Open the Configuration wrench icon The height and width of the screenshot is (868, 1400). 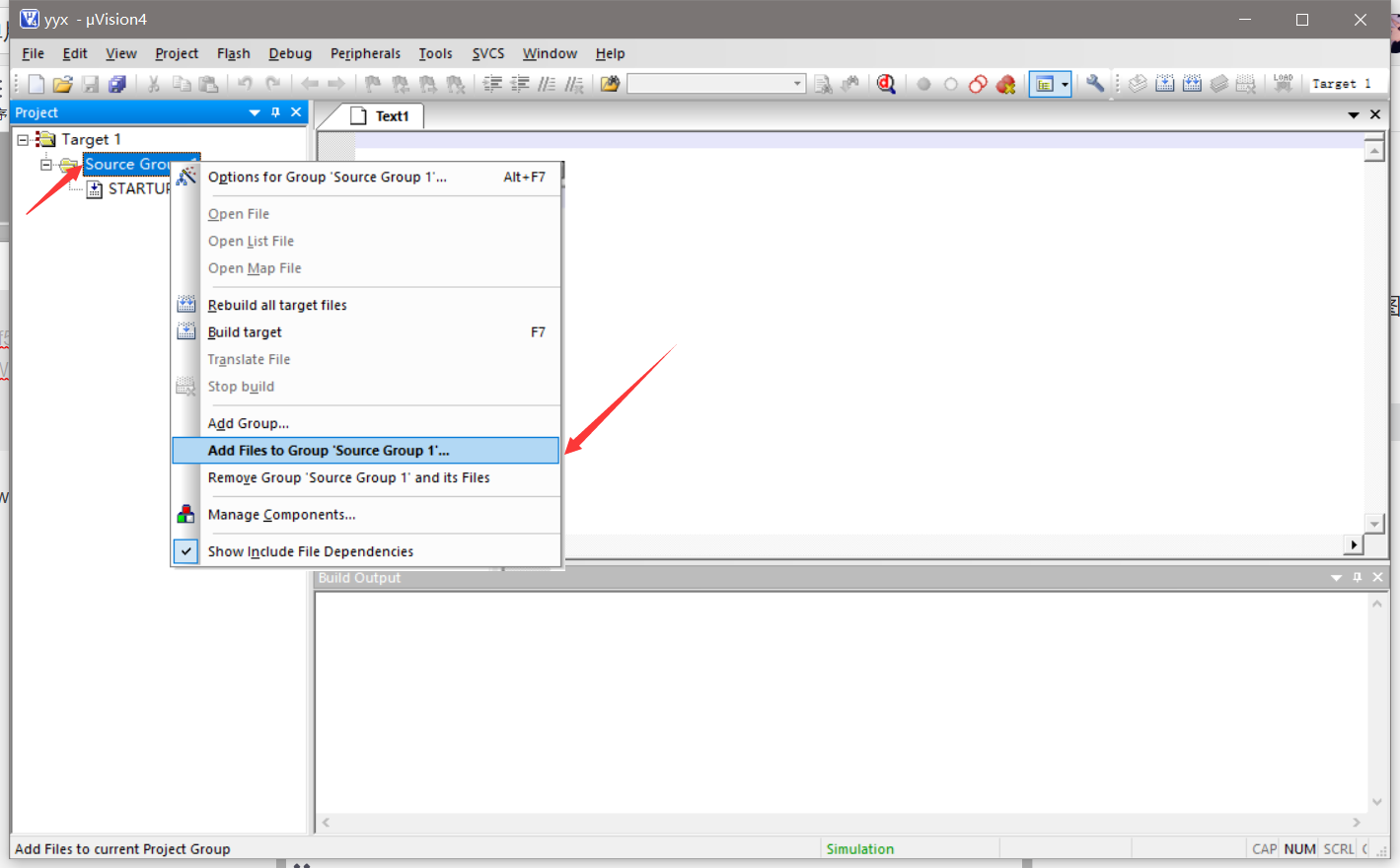tap(1095, 84)
